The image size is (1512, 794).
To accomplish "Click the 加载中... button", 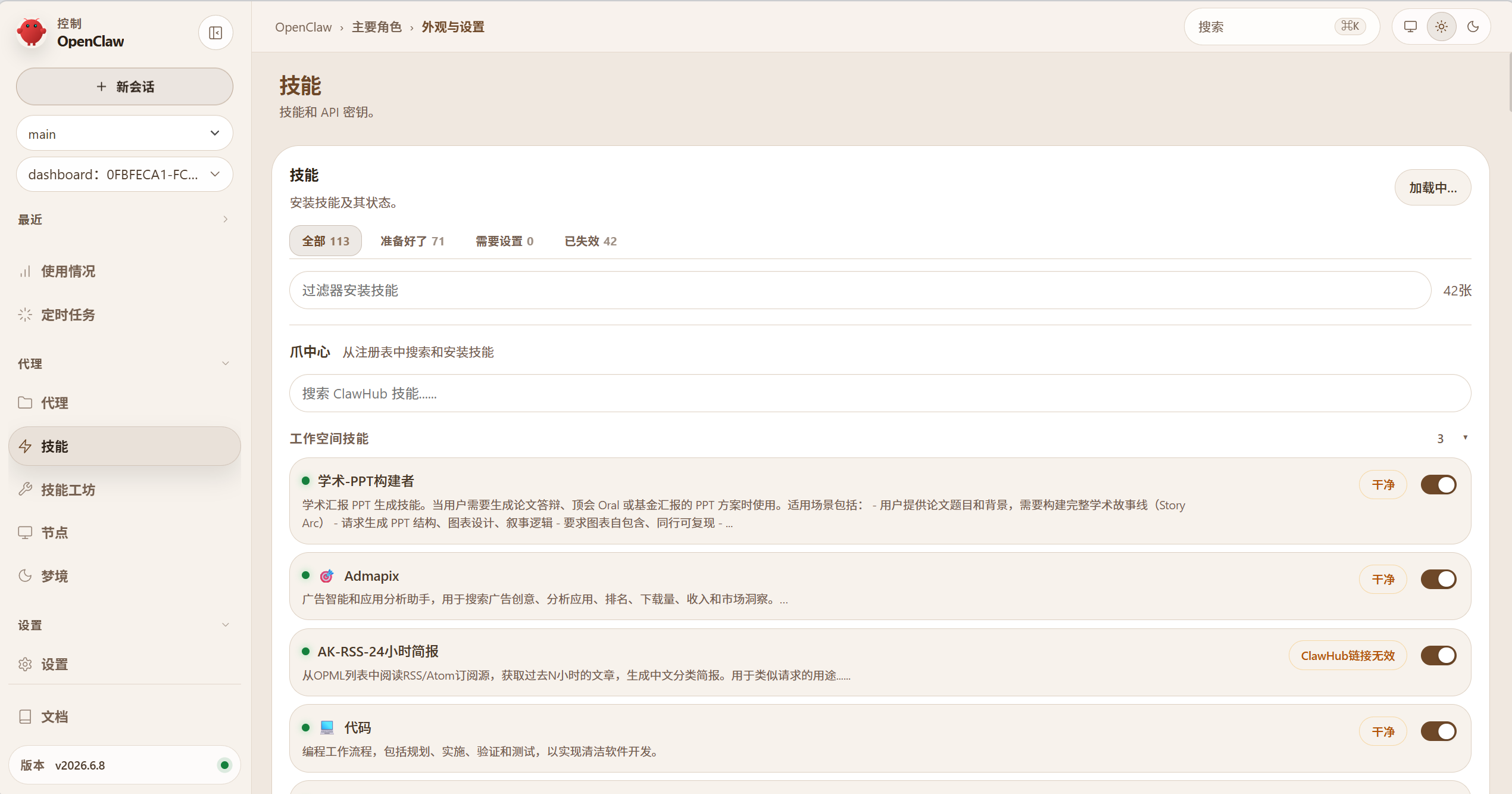I will point(1433,188).
